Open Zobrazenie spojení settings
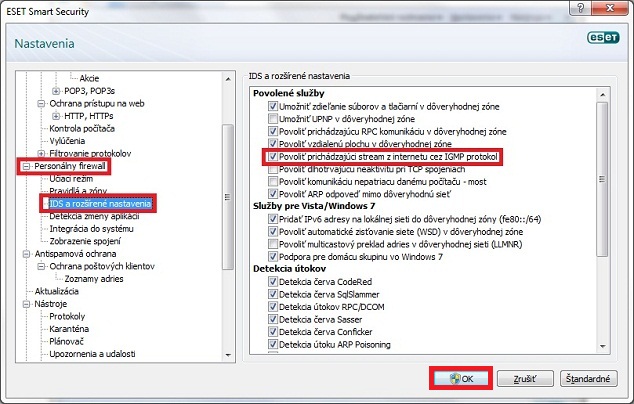The width and height of the screenshot is (634, 404). (x=85, y=241)
